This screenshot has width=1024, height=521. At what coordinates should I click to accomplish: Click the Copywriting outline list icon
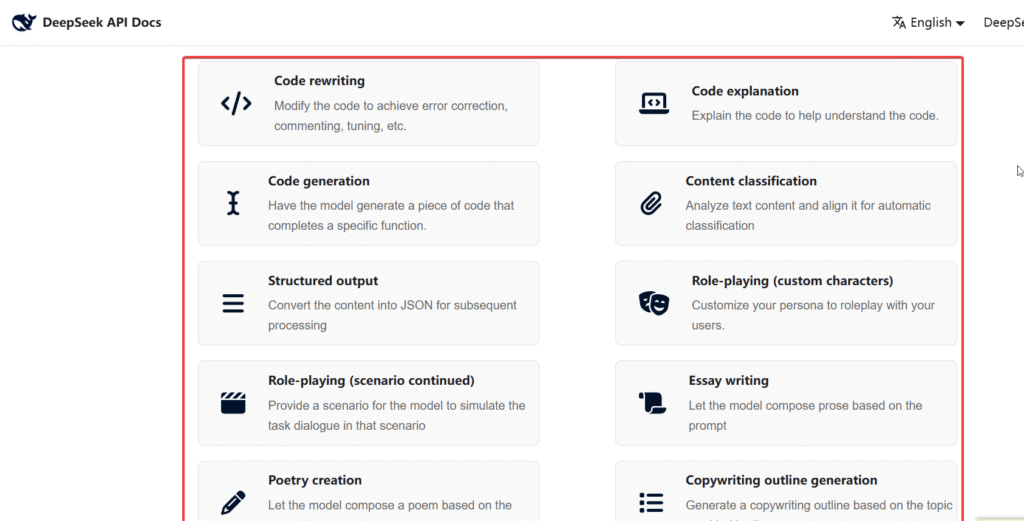click(650, 502)
